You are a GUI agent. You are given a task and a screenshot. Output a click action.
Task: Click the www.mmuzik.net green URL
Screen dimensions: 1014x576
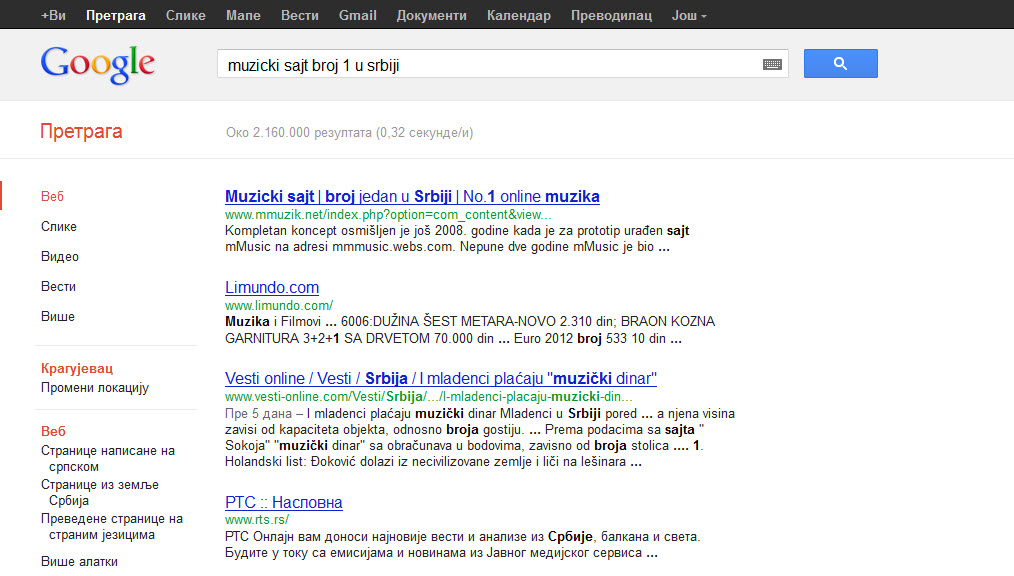tap(388, 215)
